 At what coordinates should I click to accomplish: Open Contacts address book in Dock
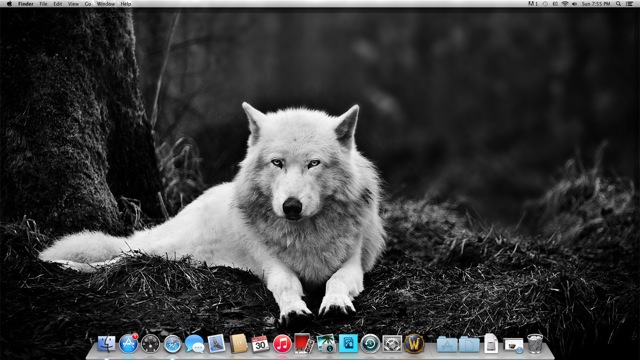coord(238,344)
